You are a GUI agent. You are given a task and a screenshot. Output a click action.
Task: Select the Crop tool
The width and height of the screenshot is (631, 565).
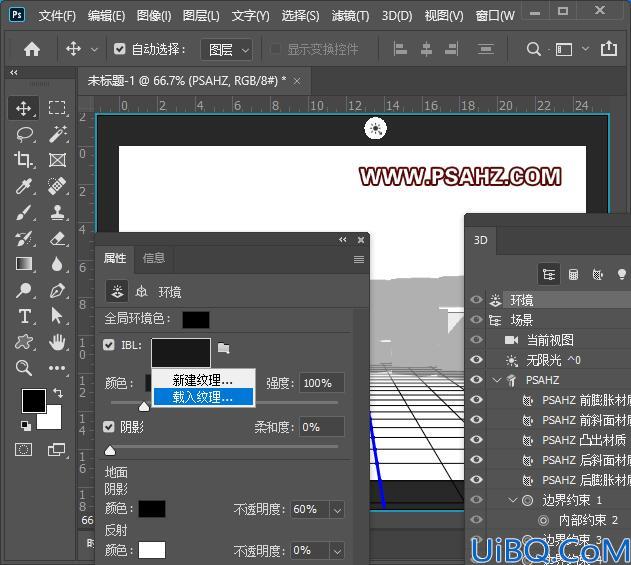[x=24, y=160]
